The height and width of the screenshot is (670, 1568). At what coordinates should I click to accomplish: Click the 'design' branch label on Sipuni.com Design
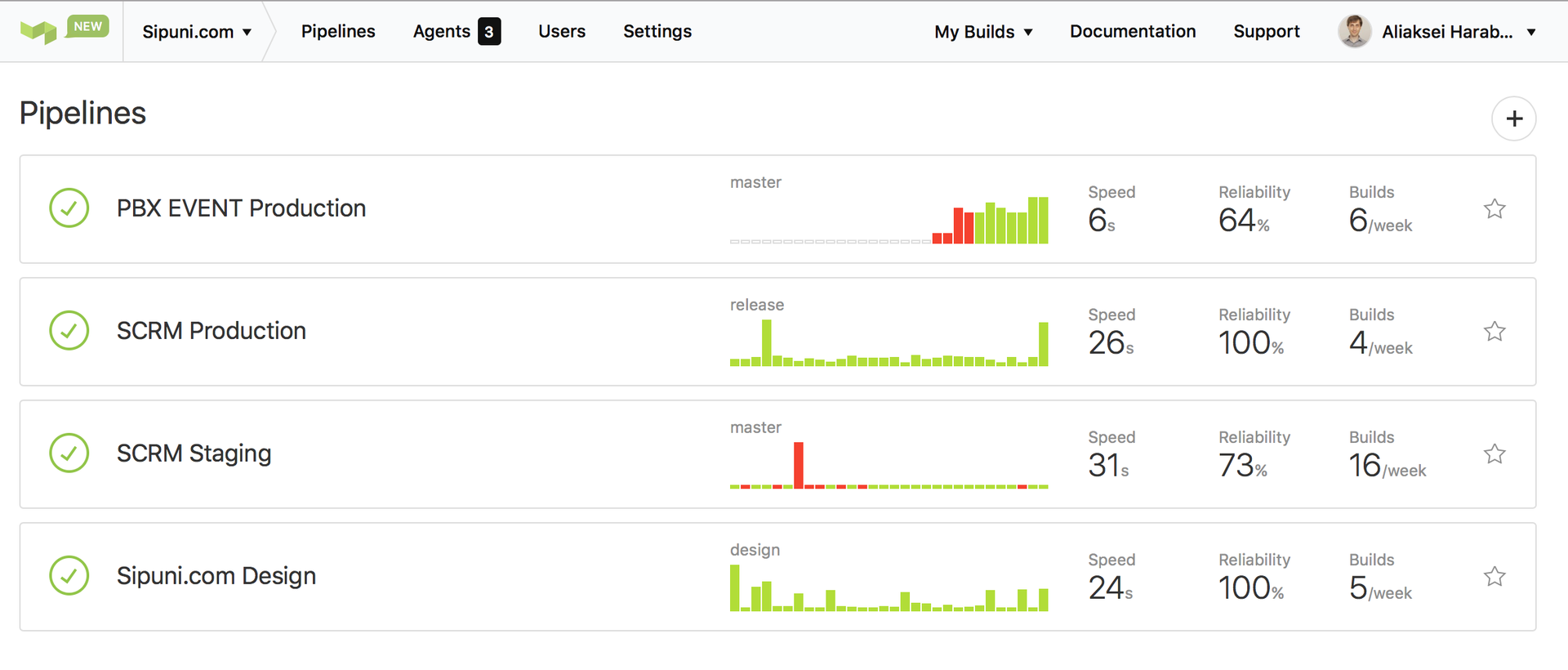755,550
